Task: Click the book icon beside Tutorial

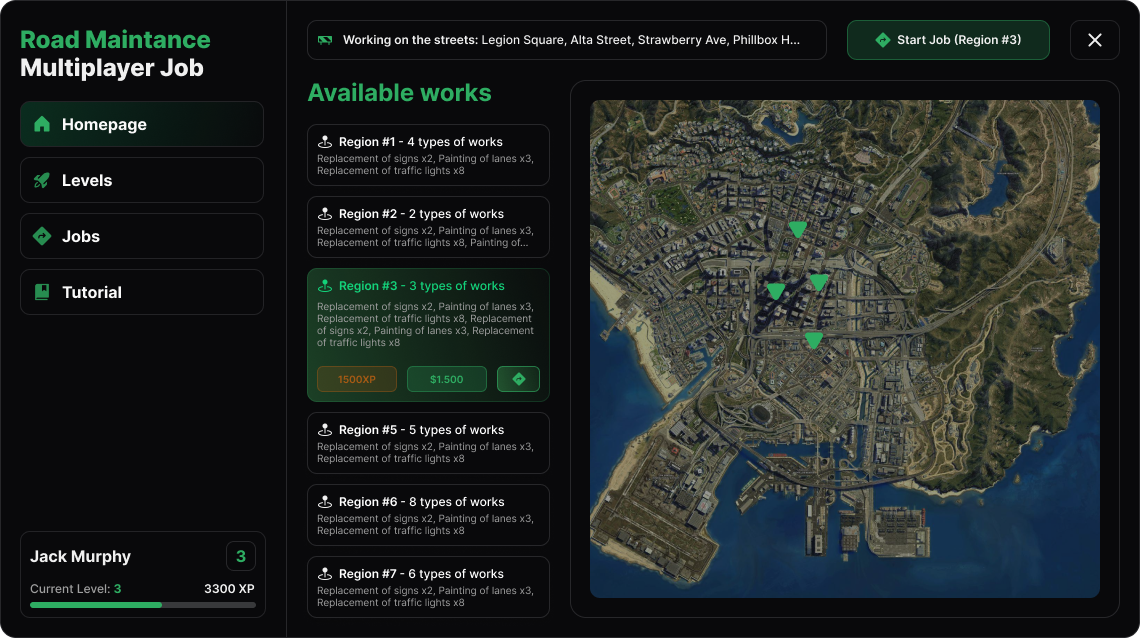Action: tap(42, 292)
